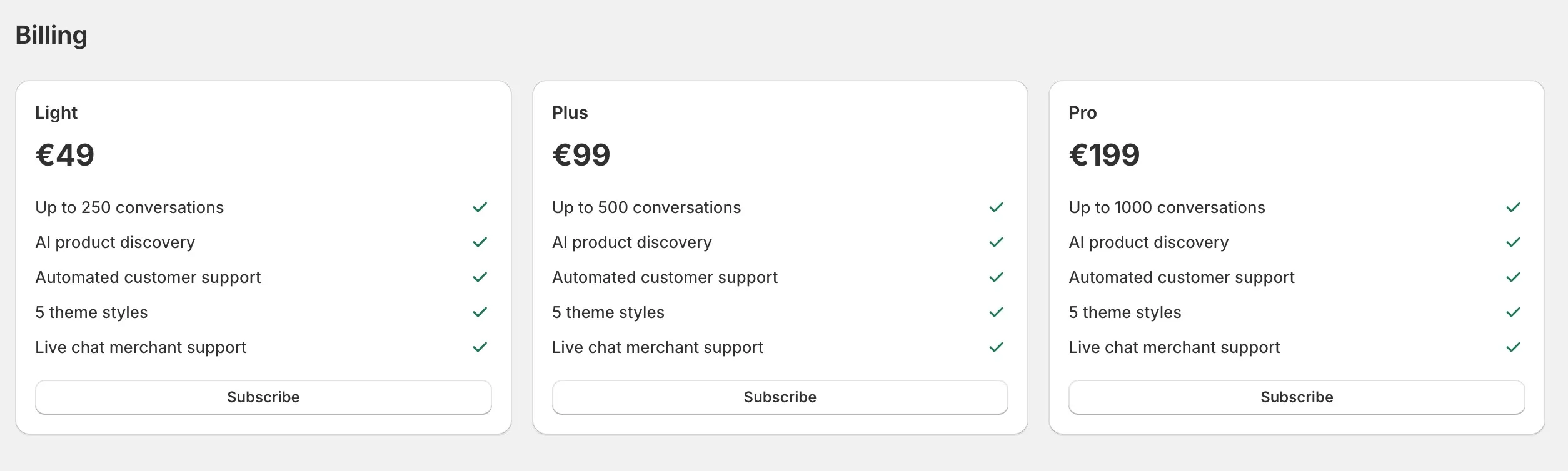
Task: Subscribe to the Plus plan
Action: coord(780,397)
